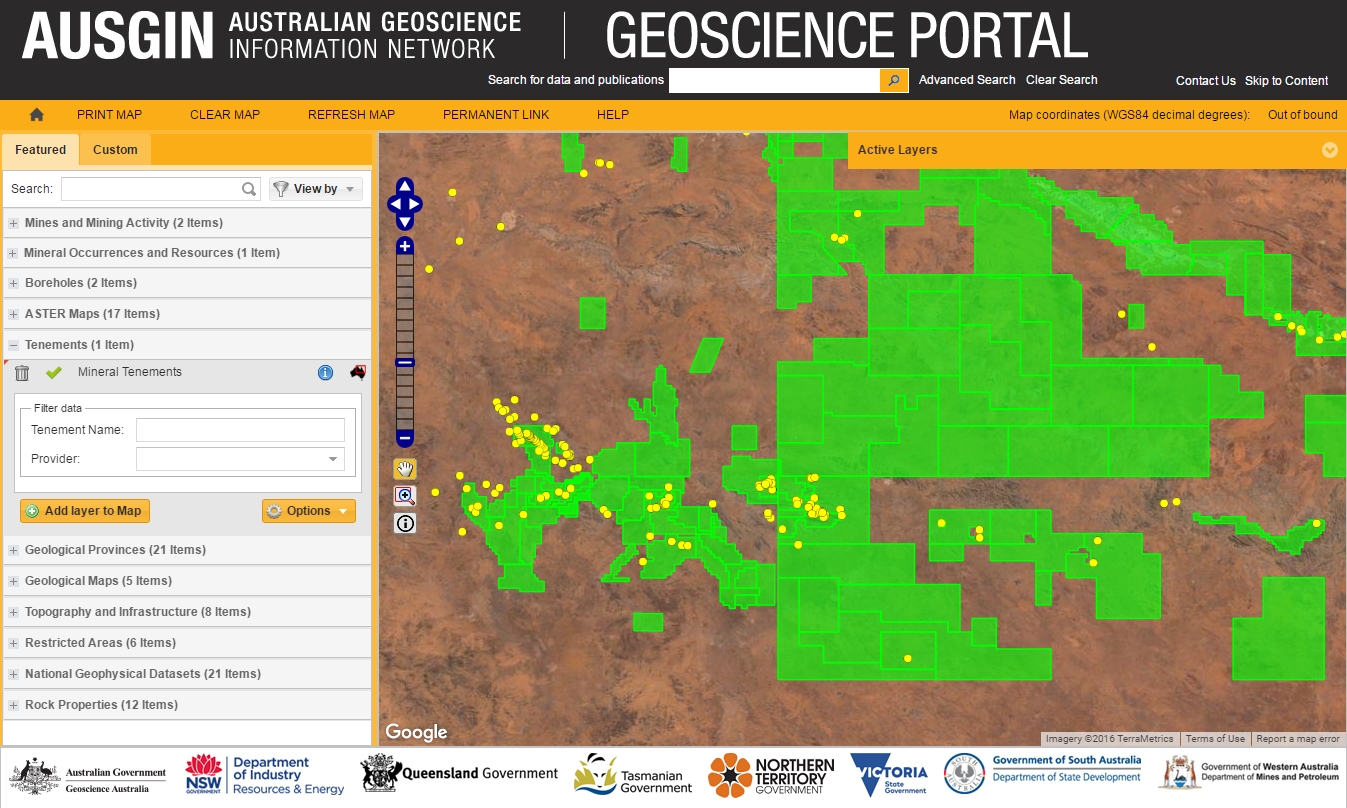Click Add layer to Map button
Viewport: 1347px width, 808px height.
tap(85, 511)
